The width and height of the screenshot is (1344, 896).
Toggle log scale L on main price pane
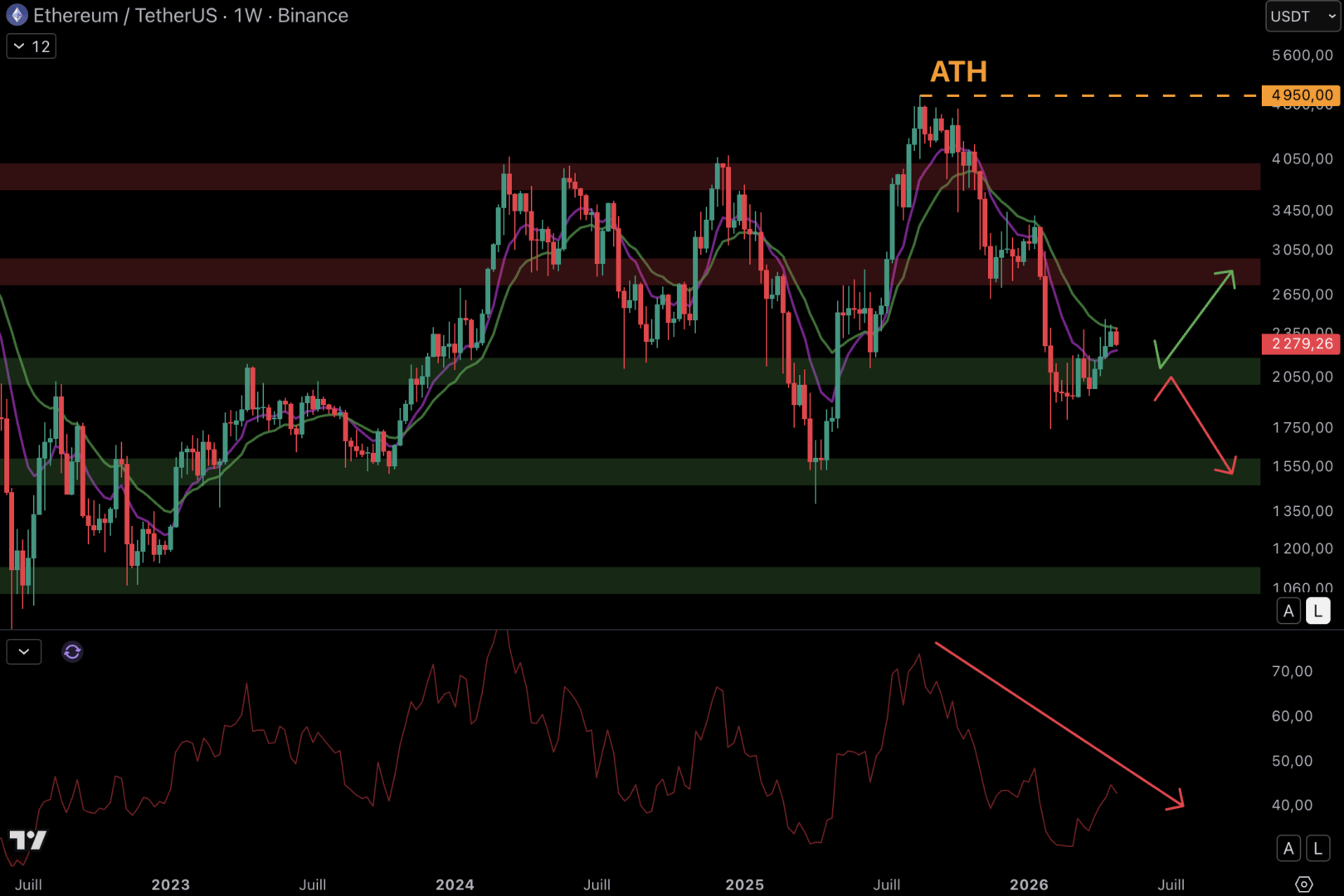pyautogui.click(x=1317, y=611)
